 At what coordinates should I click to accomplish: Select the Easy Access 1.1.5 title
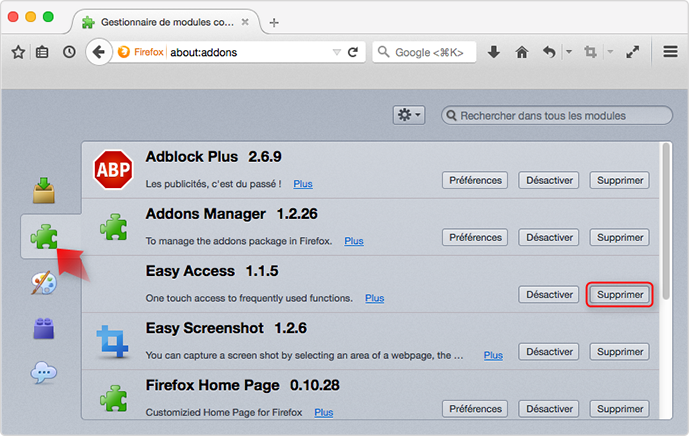[x=212, y=271]
